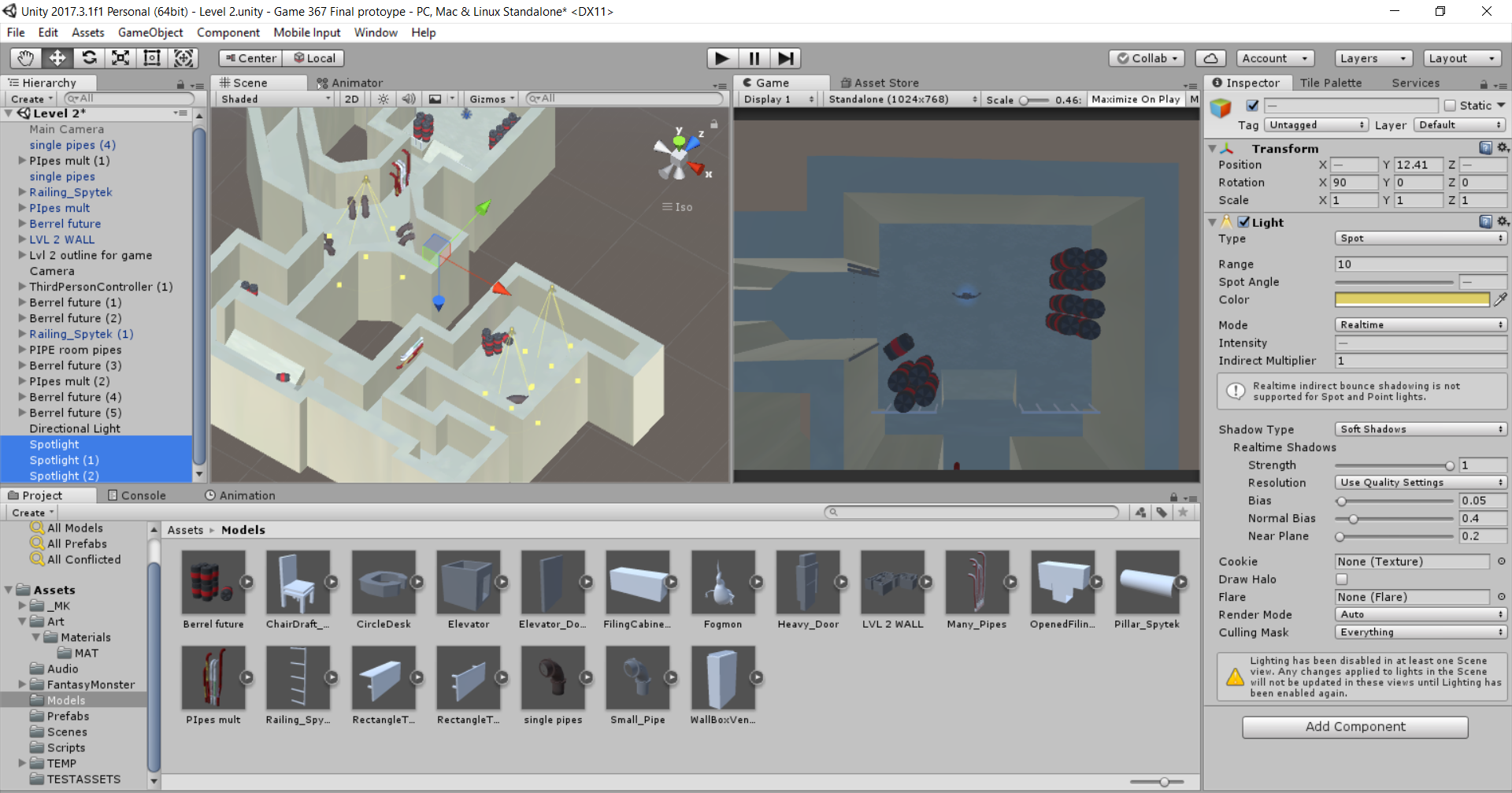
Task: Open the Shadow Type dropdown
Action: pyautogui.click(x=1421, y=429)
